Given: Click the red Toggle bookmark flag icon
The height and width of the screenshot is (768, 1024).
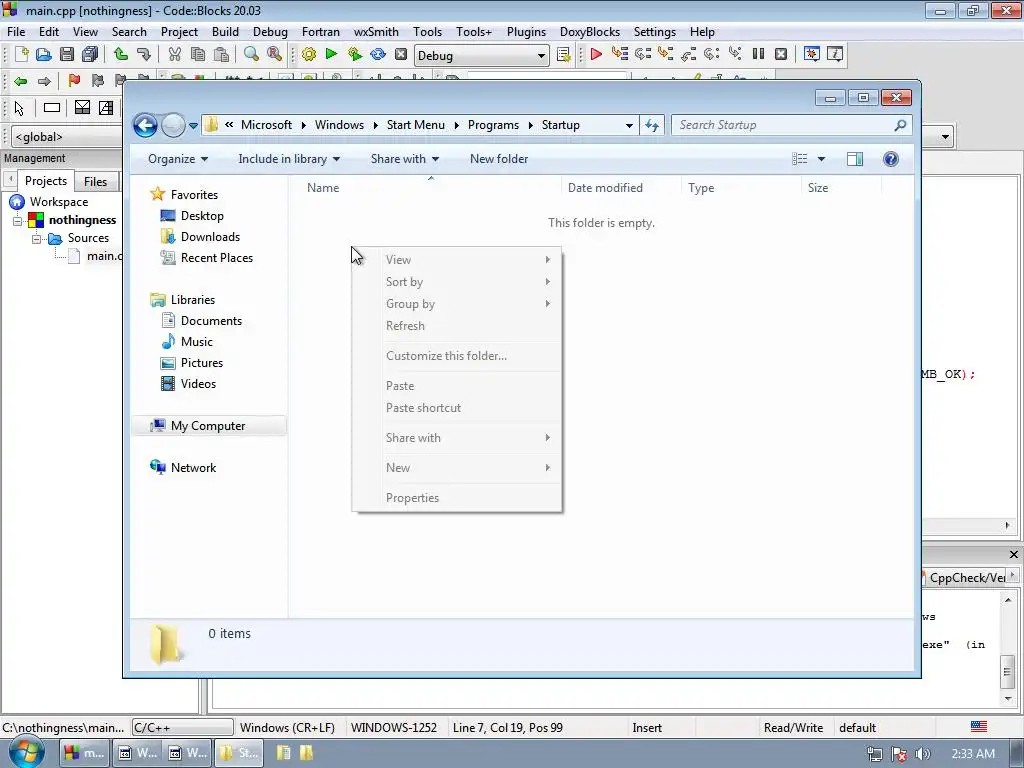Looking at the screenshot, I should [x=74, y=81].
